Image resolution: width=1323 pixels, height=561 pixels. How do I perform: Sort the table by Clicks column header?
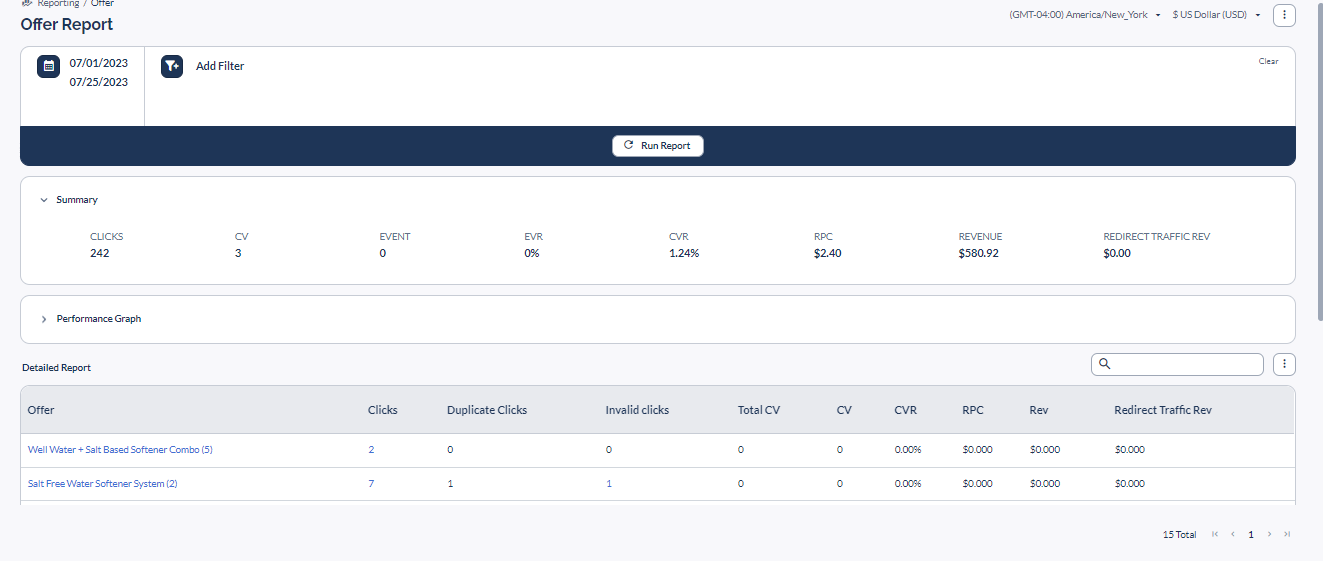click(382, 410)
